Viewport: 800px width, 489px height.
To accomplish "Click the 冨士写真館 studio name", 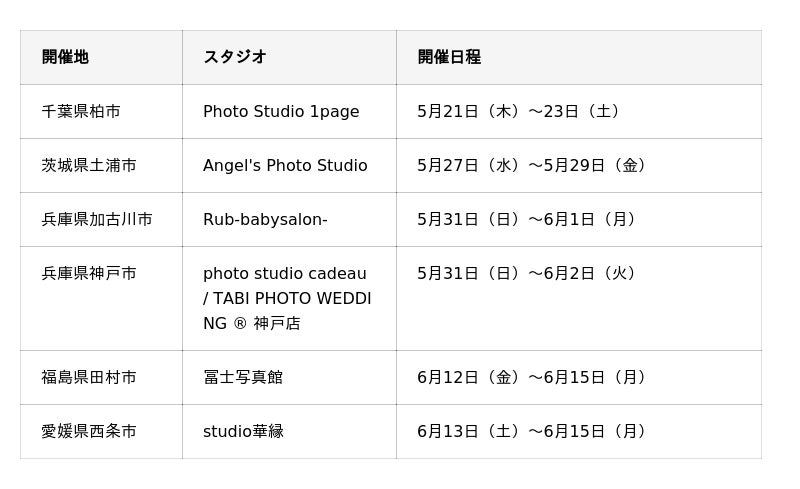I will coord(243,377).
